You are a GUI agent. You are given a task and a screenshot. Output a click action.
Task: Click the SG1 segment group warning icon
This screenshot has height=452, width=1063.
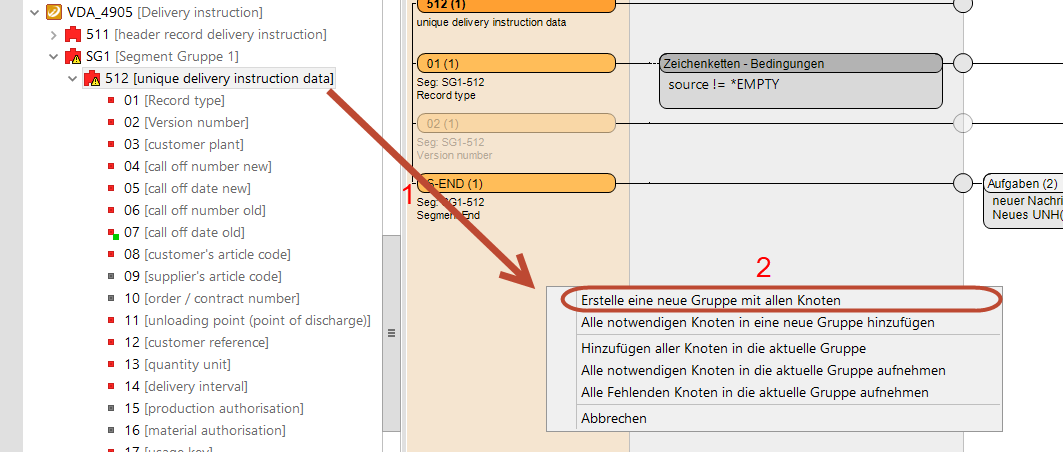[72, 57]
